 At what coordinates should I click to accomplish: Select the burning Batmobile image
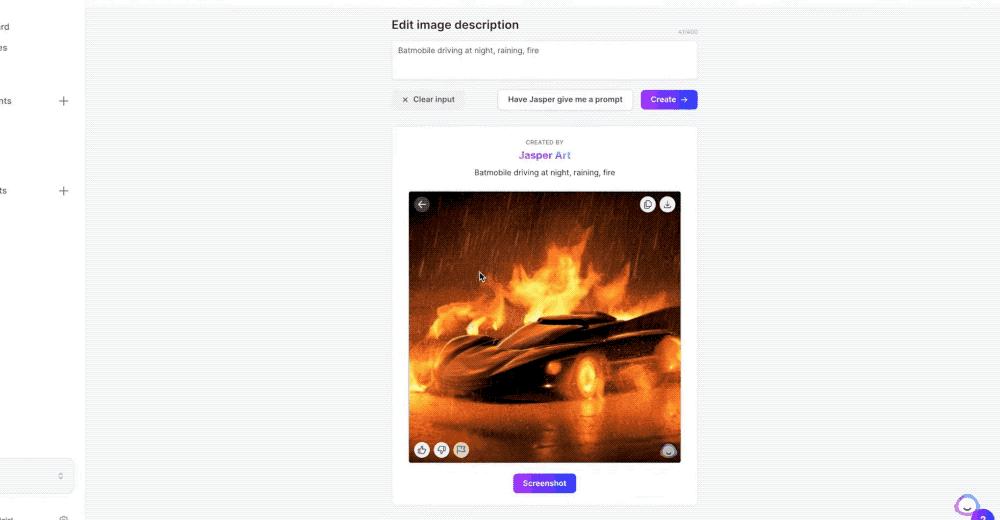(545, 327)
